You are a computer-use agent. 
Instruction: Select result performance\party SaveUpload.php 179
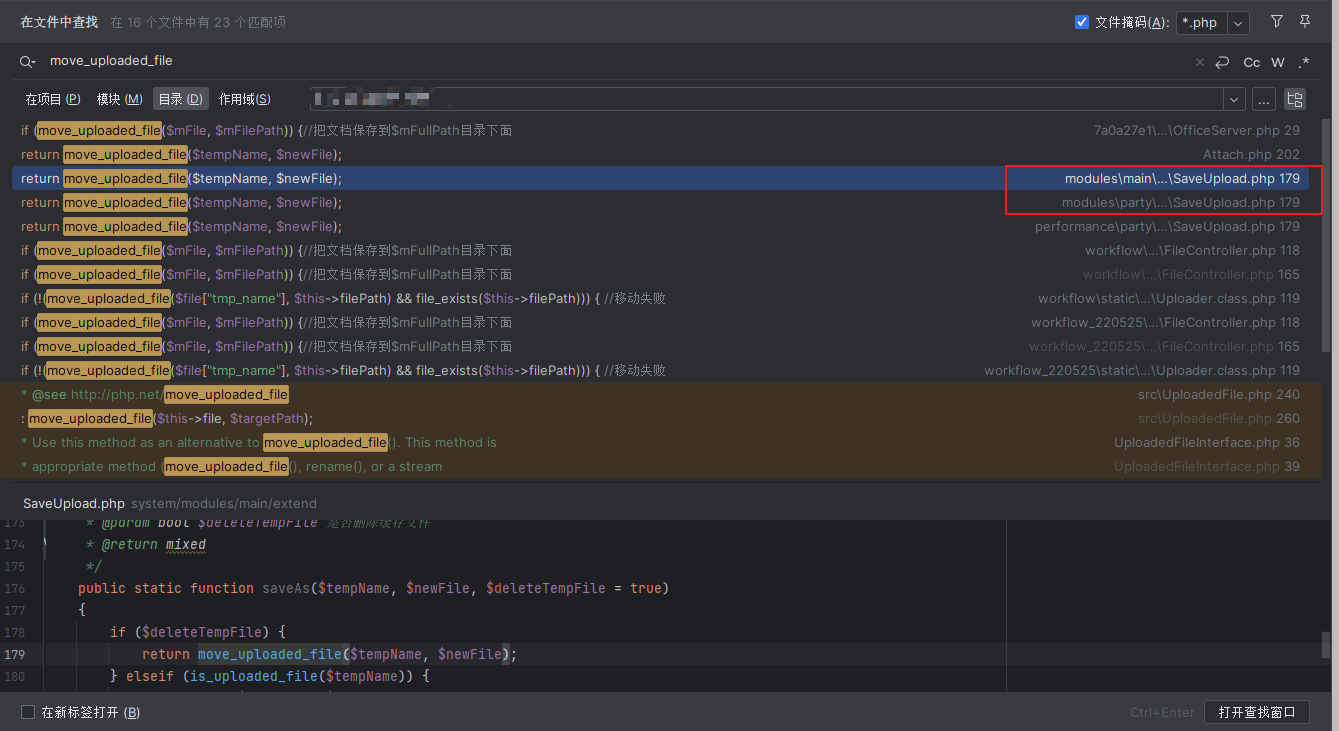coord(660,227)
